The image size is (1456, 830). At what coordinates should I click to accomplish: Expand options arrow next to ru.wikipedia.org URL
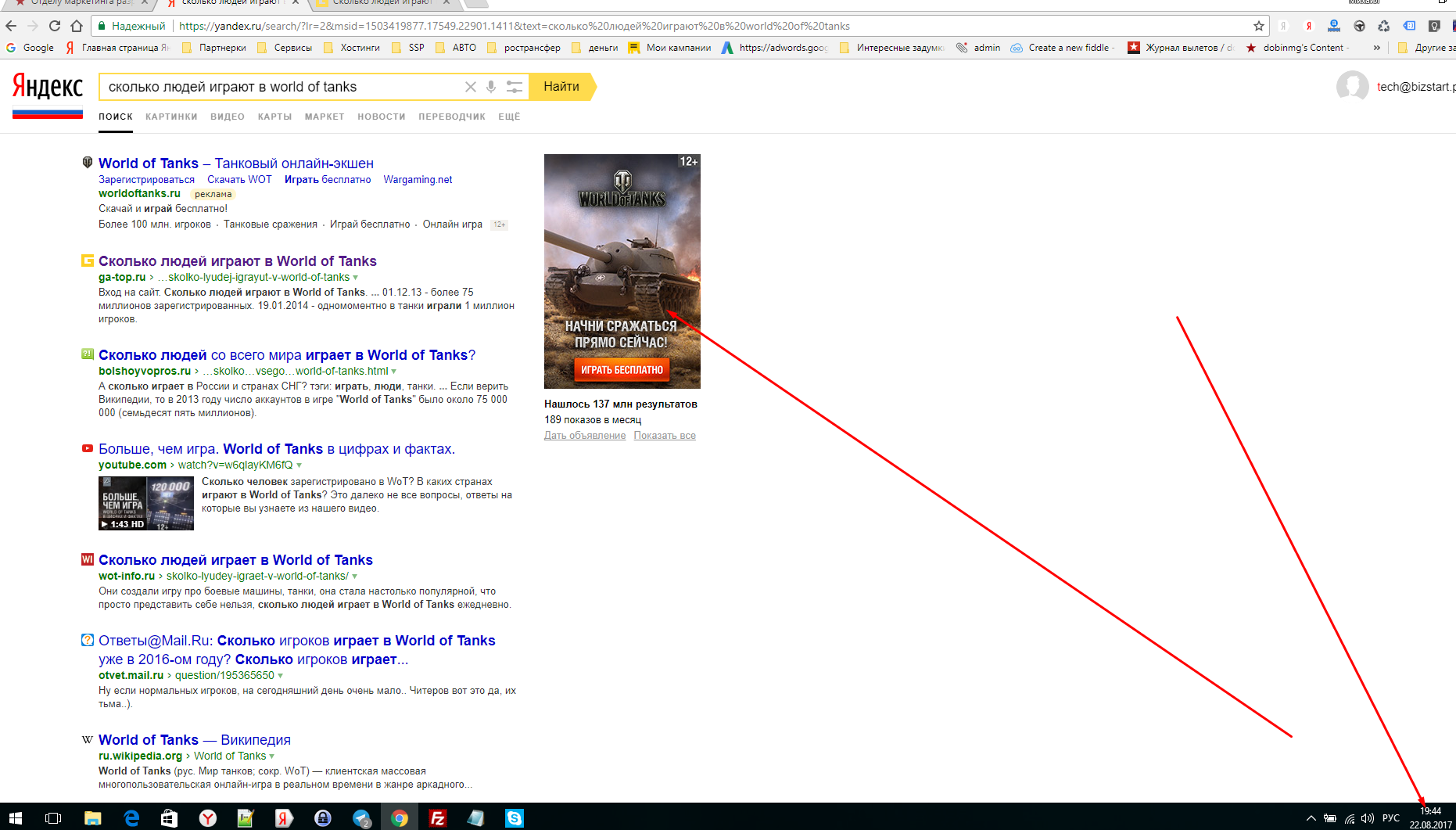[x=272, y=756]
